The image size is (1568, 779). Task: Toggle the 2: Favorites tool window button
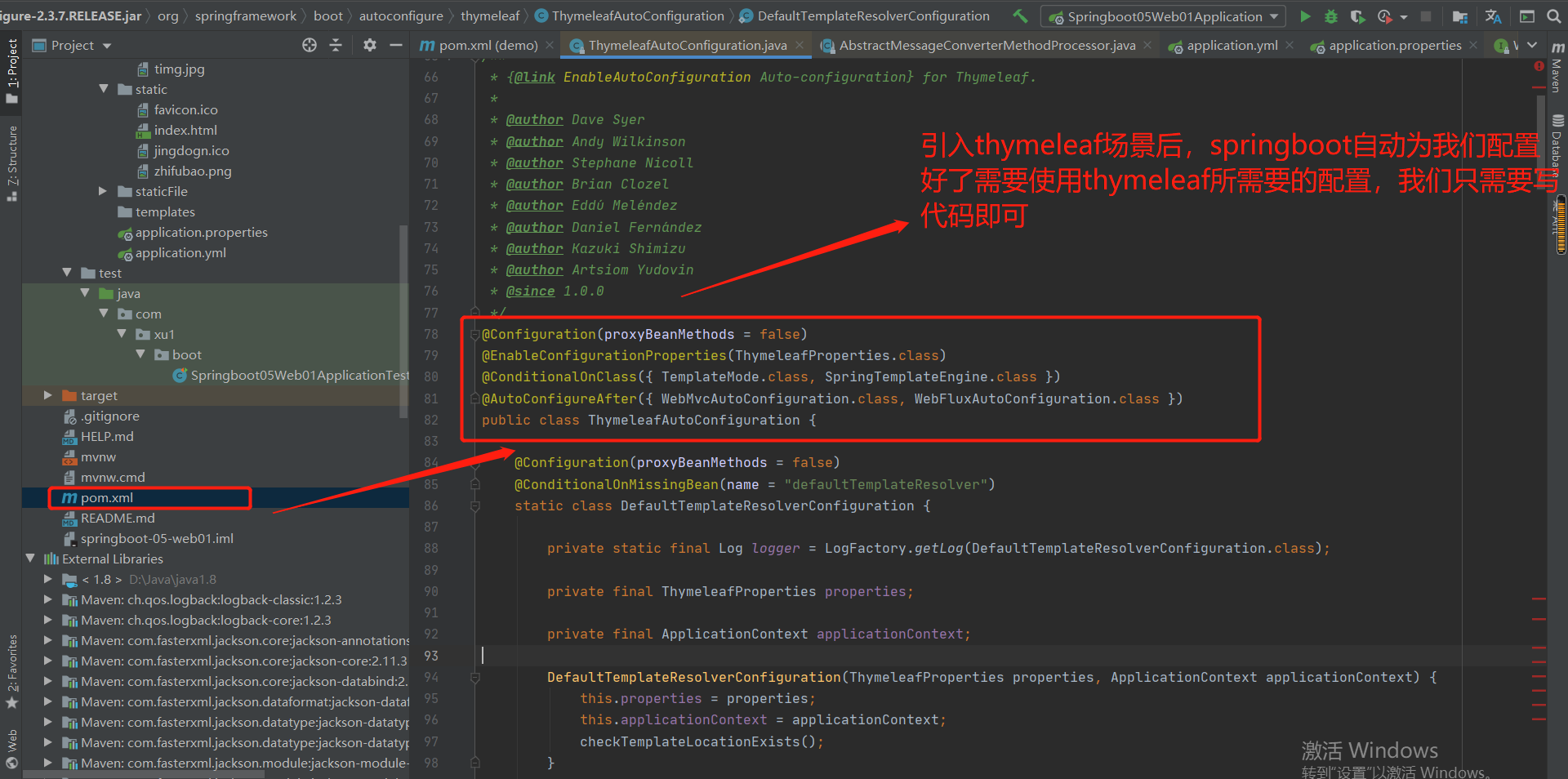11,671
